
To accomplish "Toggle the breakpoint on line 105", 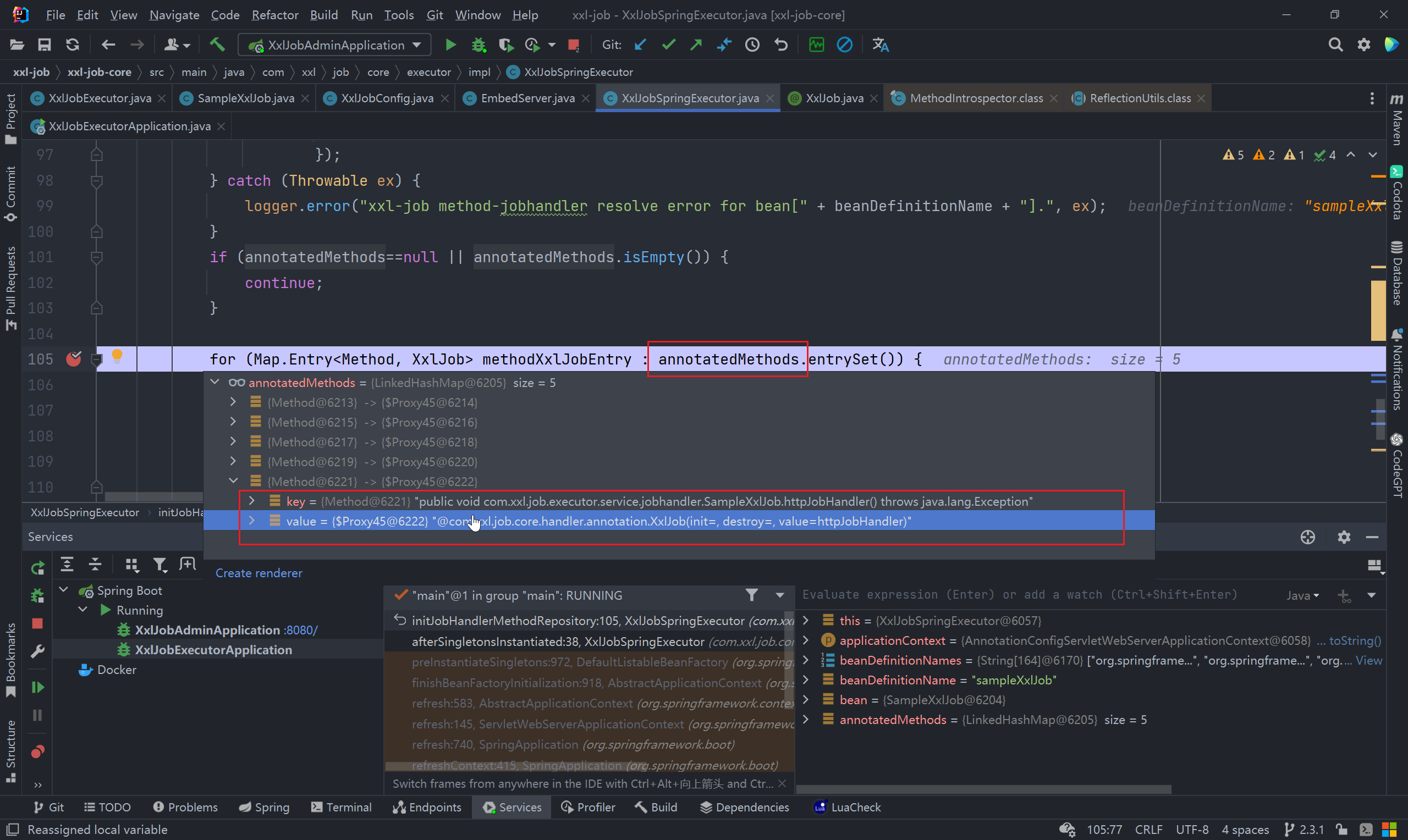I will (74, 359).
